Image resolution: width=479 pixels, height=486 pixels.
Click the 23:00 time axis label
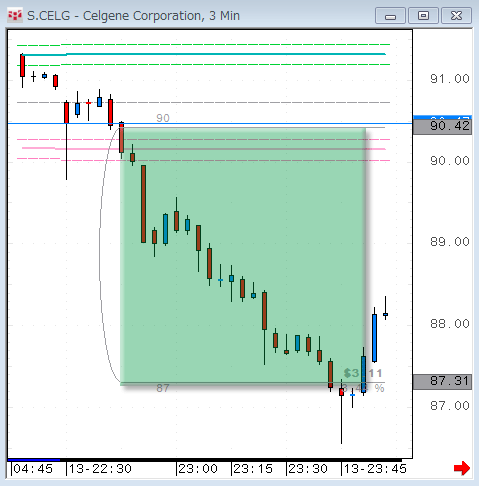pos(198,469)
